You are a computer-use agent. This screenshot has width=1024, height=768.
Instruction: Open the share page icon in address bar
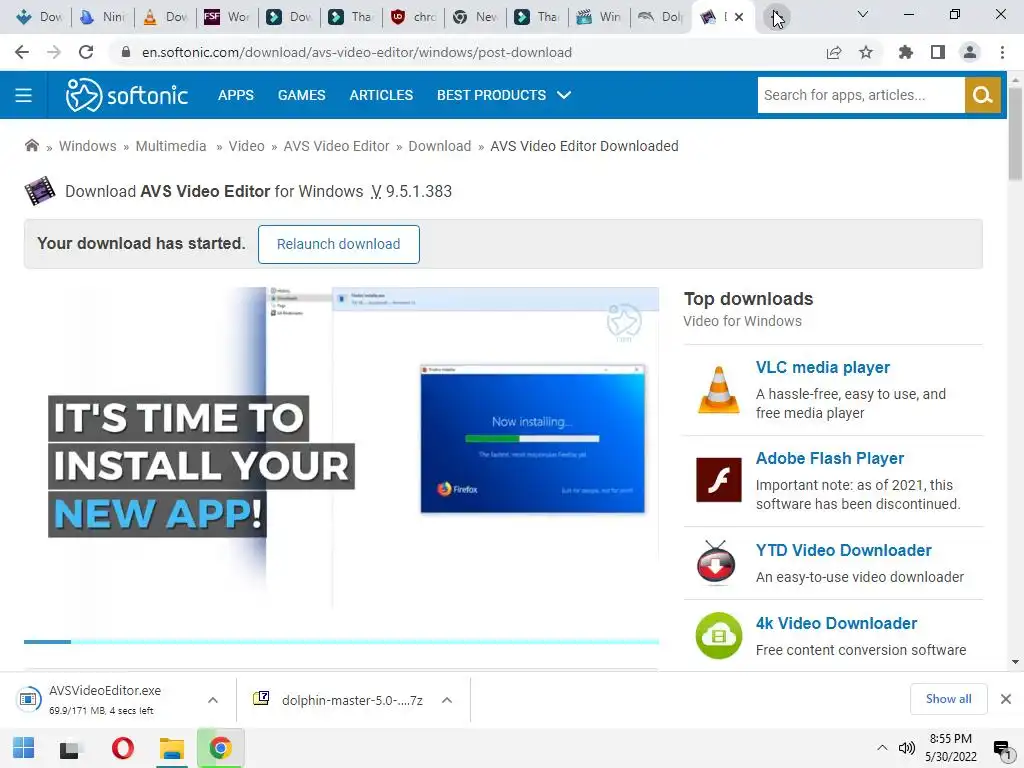click(x=834, y=52)
